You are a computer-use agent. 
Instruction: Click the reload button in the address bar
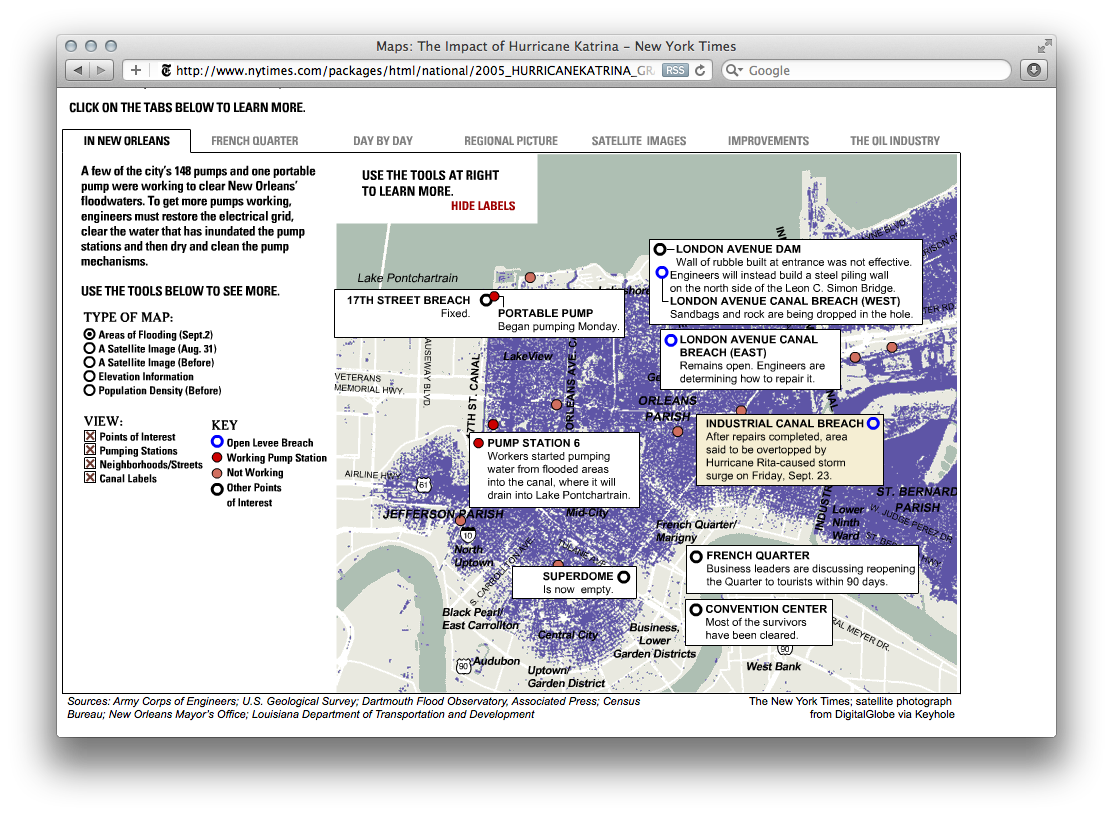(701, 70)
